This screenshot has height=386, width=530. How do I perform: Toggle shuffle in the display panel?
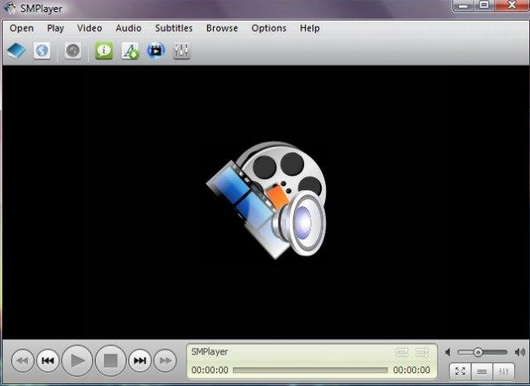click(422, 353)
